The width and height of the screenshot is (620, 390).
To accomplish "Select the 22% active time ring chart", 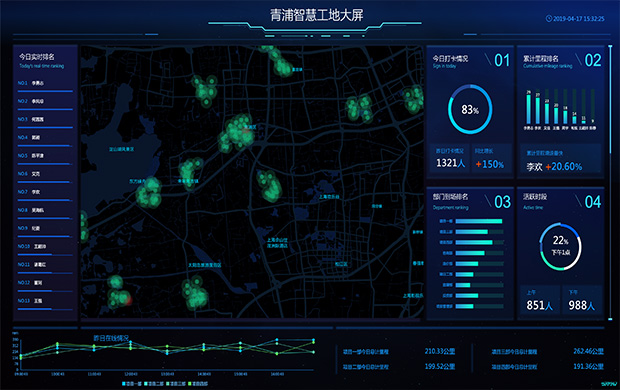I will (560, 247).
